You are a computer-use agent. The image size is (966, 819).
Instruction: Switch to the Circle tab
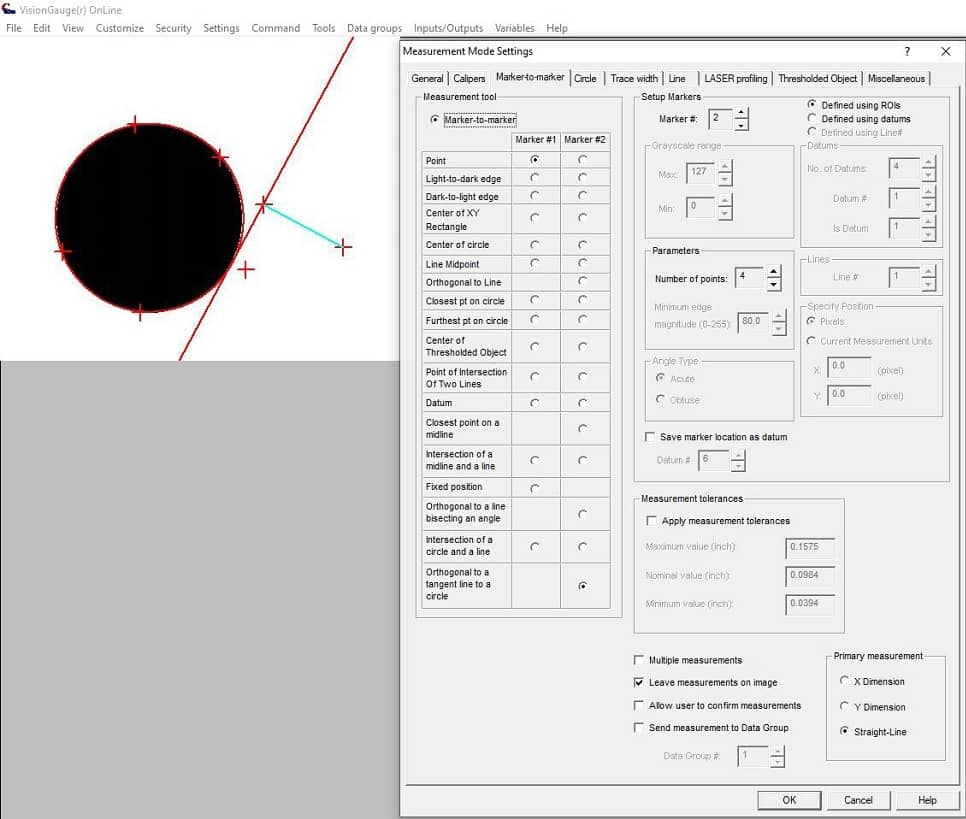tap(585, 78)
